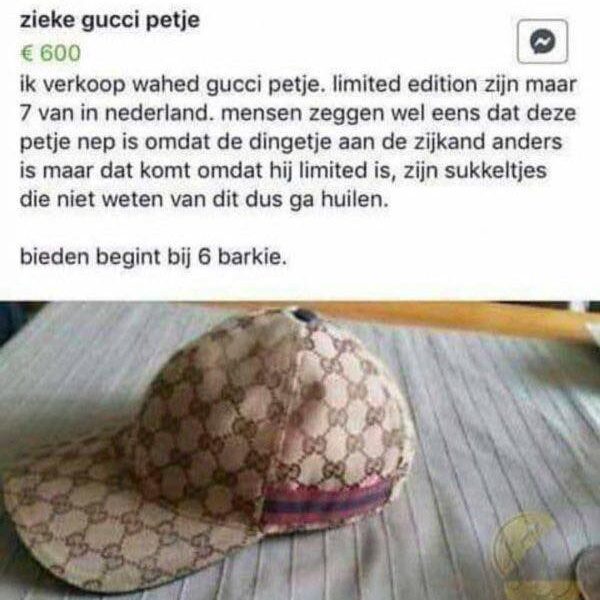
Task: Click the word 'sukkeltjes' in the description
Action: point(496,171)
